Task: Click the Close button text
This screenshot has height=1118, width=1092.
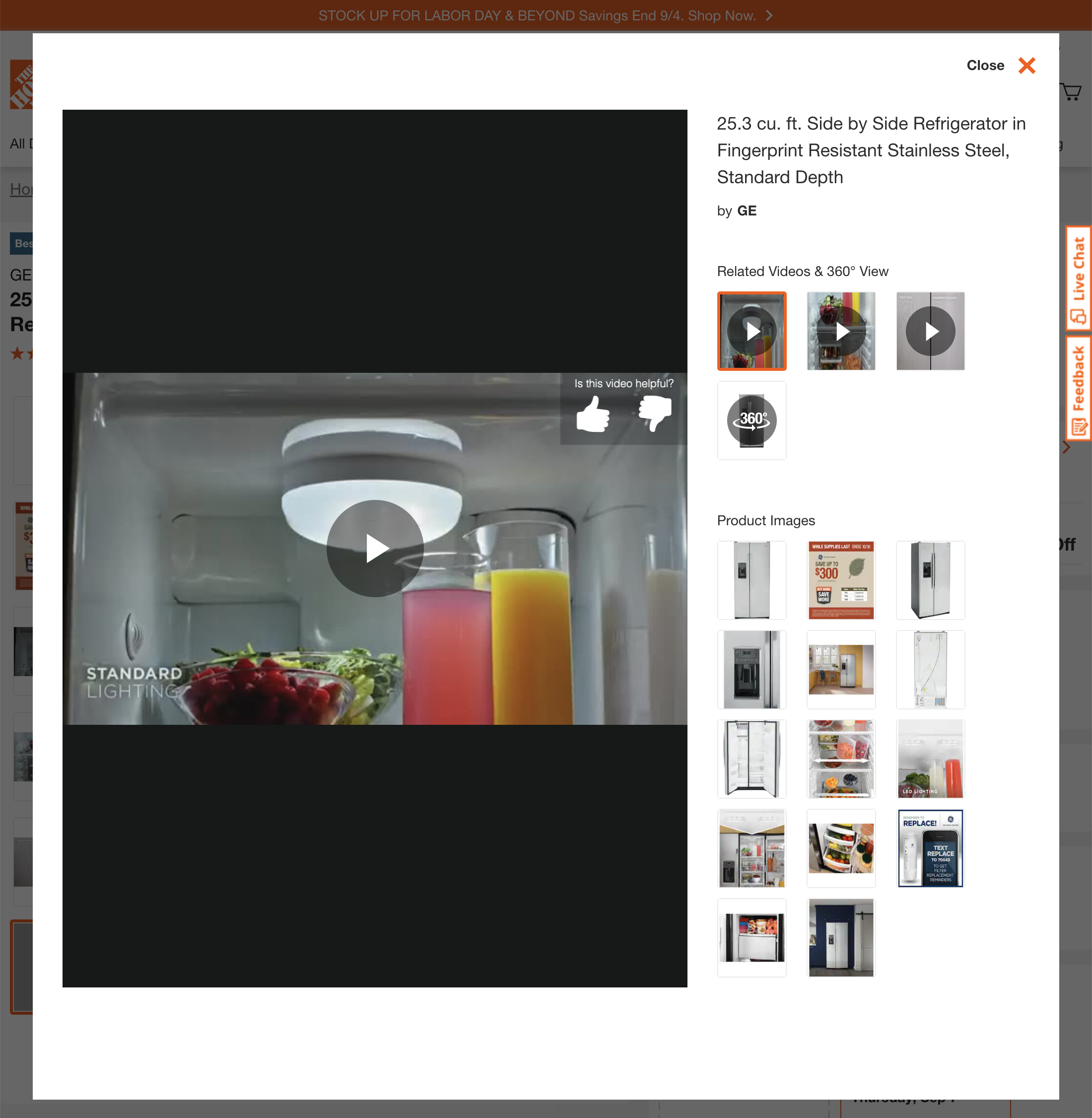Action: [x=985, y=66]
